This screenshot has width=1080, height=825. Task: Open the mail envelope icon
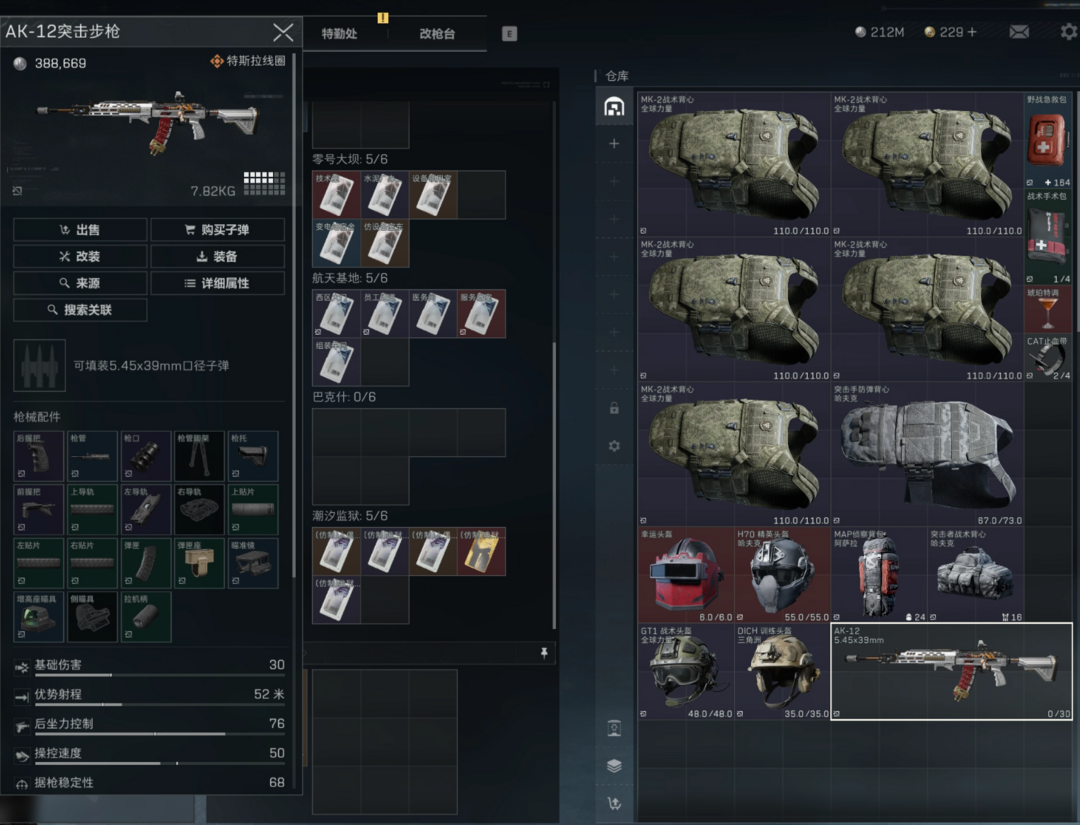[1019, 32]
